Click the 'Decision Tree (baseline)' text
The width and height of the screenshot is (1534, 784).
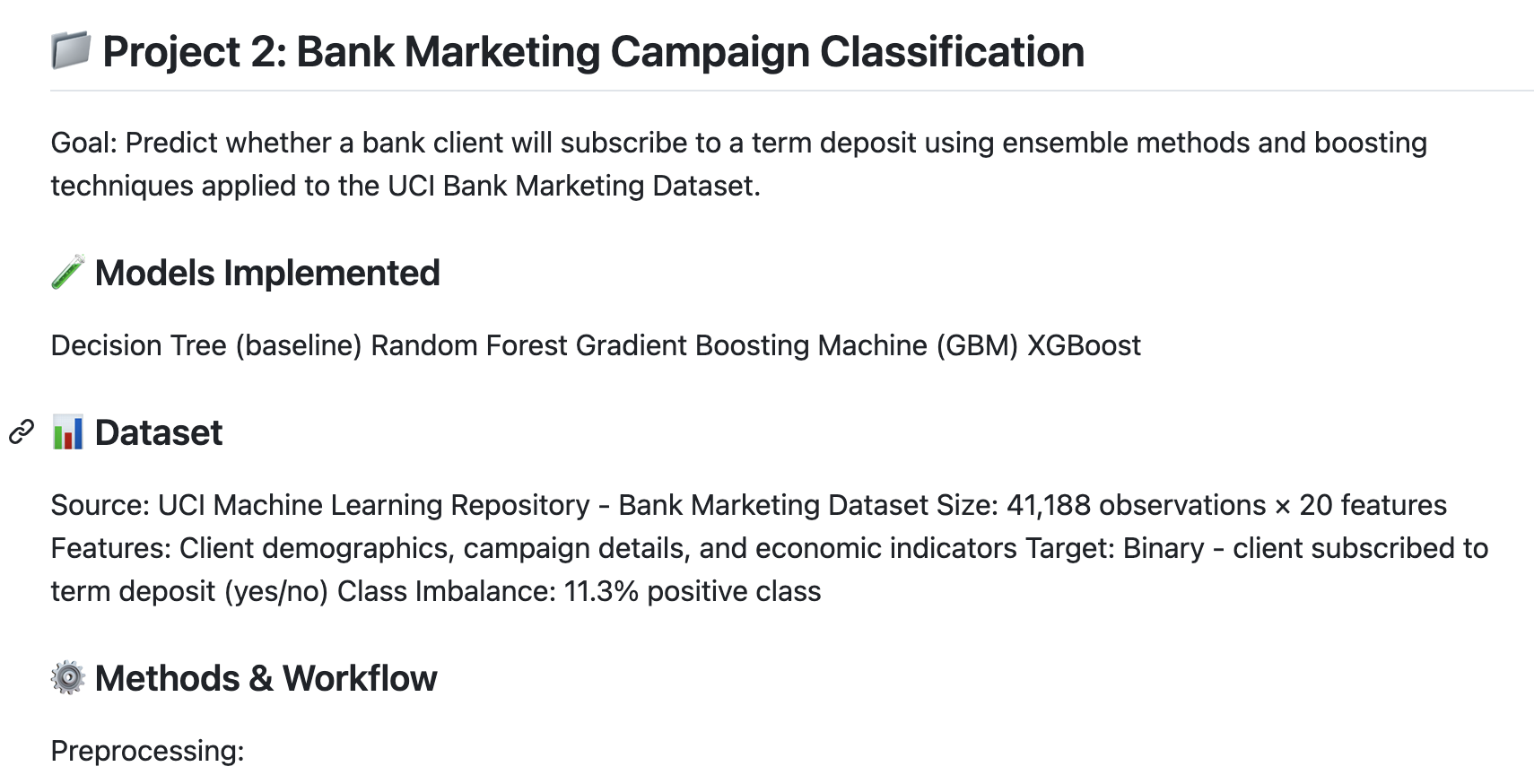point(205,345)
